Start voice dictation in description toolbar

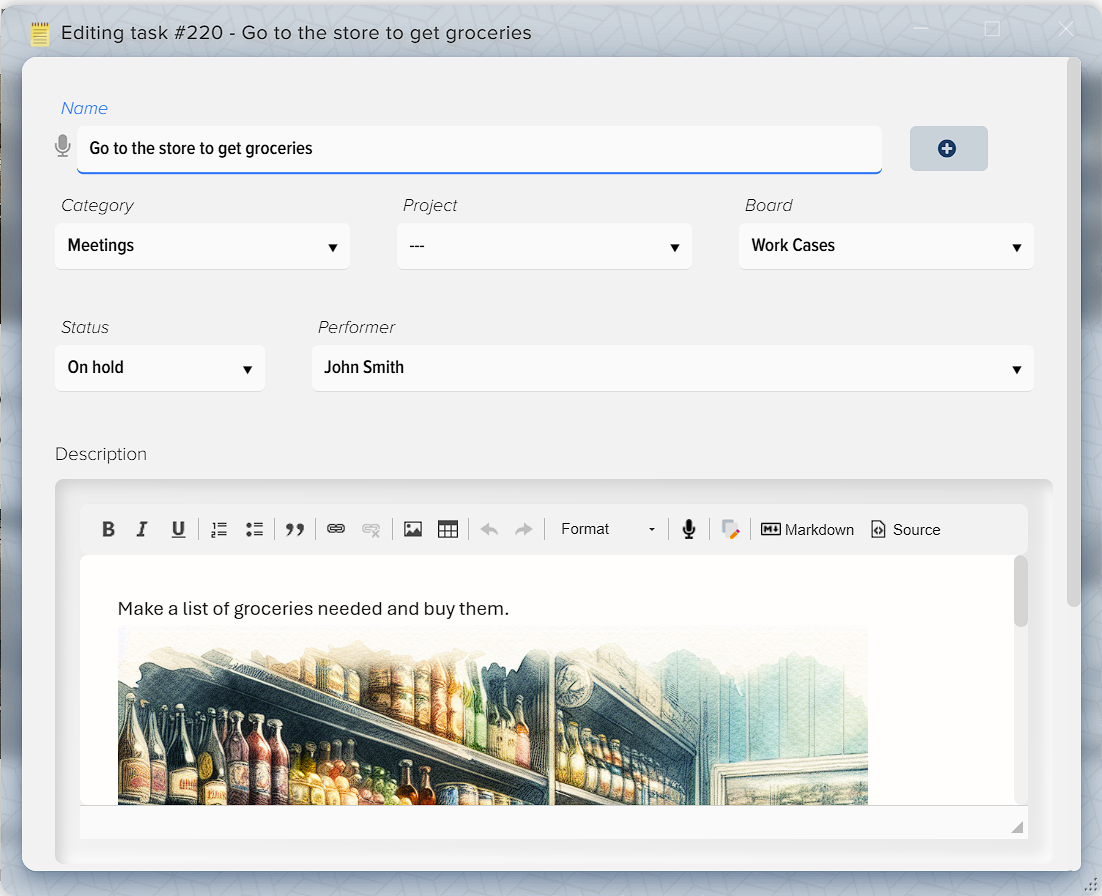click(689, 529)
